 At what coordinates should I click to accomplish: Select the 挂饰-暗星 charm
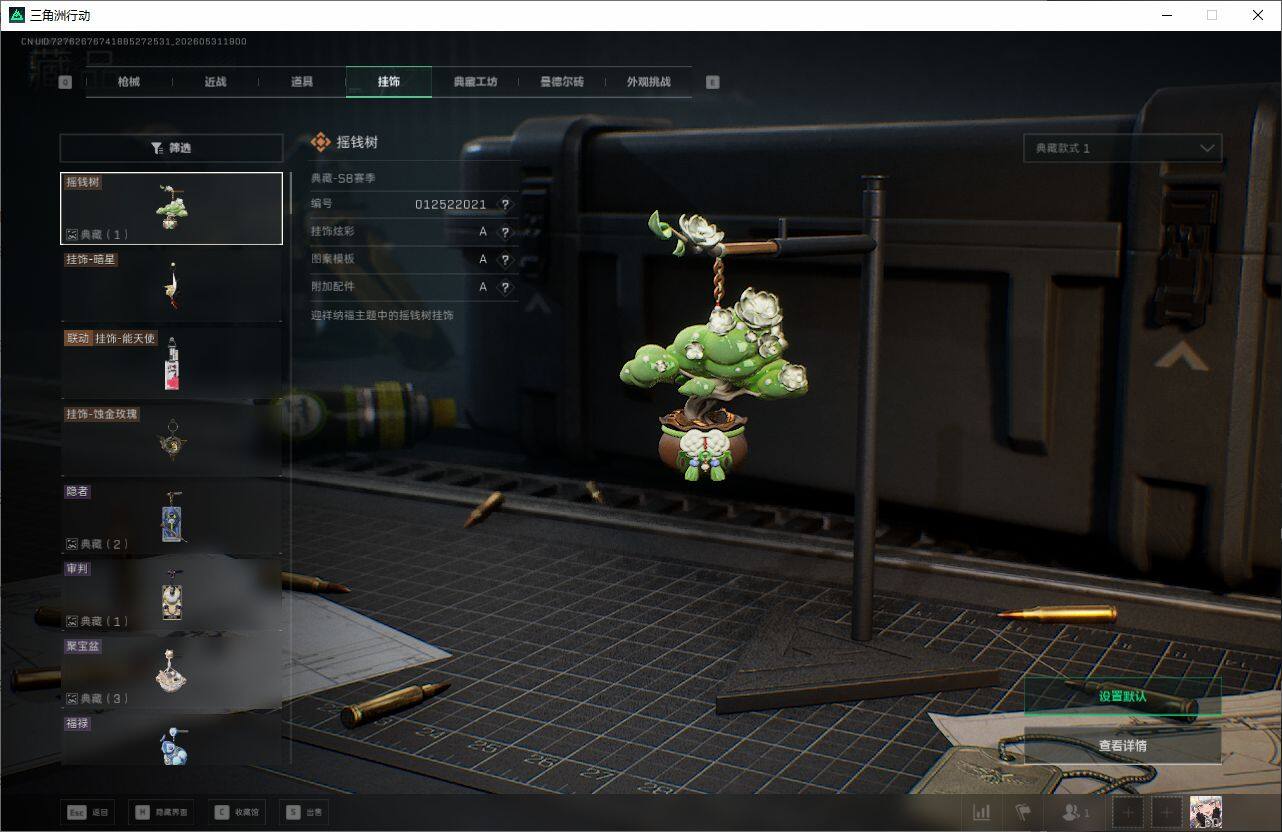[171, 285]
